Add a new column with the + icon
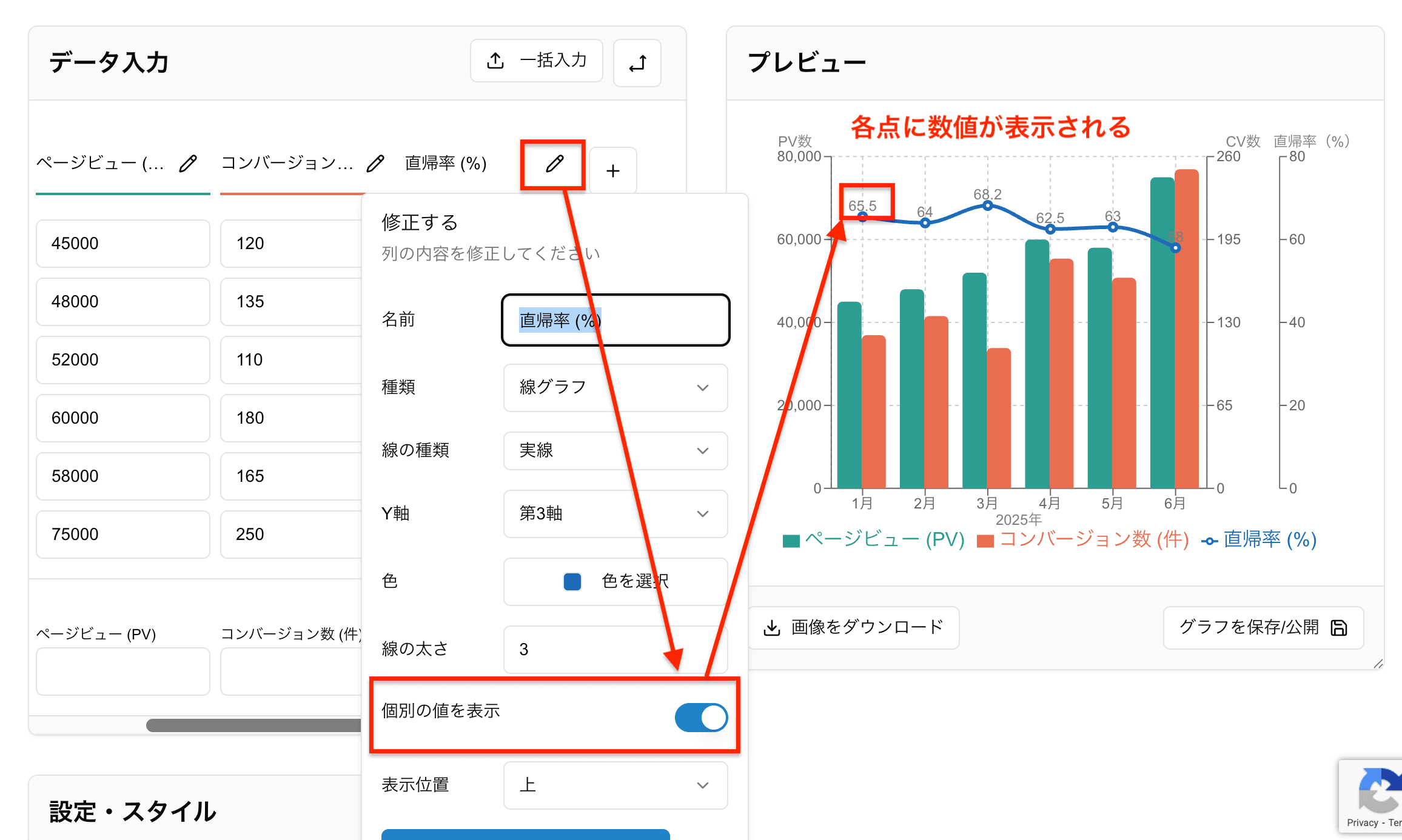This screenshot has width=1402, height=840. (x=613, y=170)
